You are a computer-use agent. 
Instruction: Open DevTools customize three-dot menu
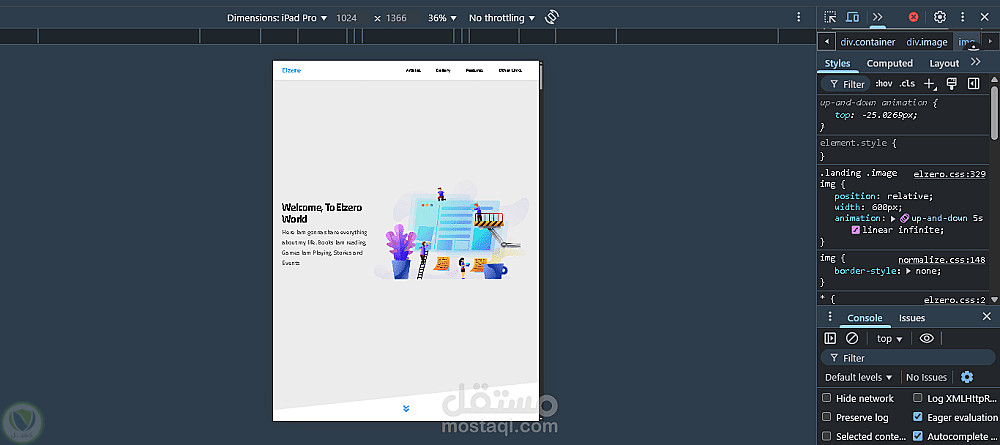963,17
